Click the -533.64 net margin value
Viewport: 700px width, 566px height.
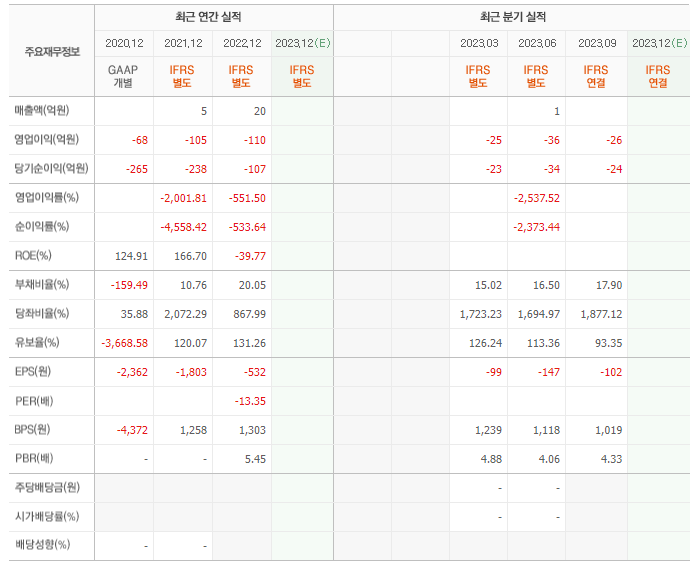pyautogui.click(x=247, y=227)
